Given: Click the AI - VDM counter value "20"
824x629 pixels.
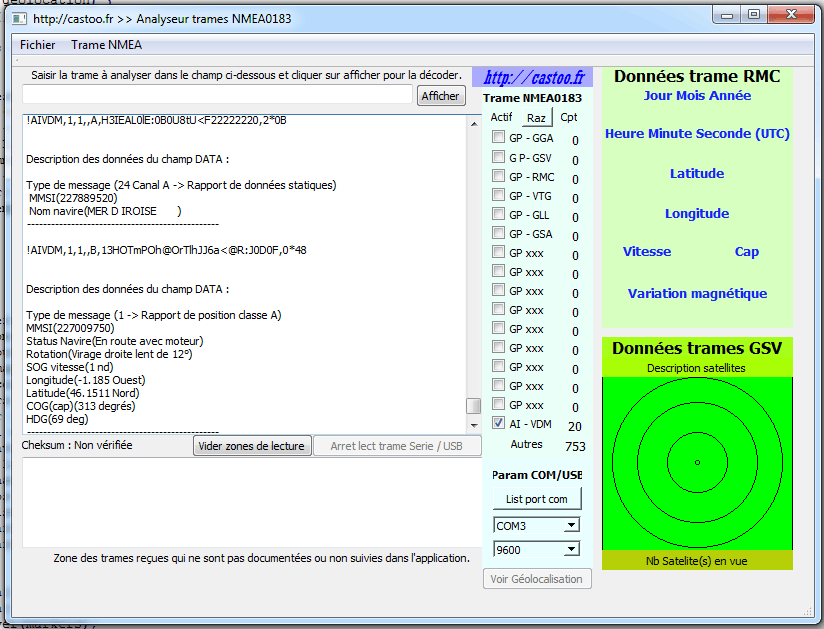Looking at the screenshot, I should [575, 427].
